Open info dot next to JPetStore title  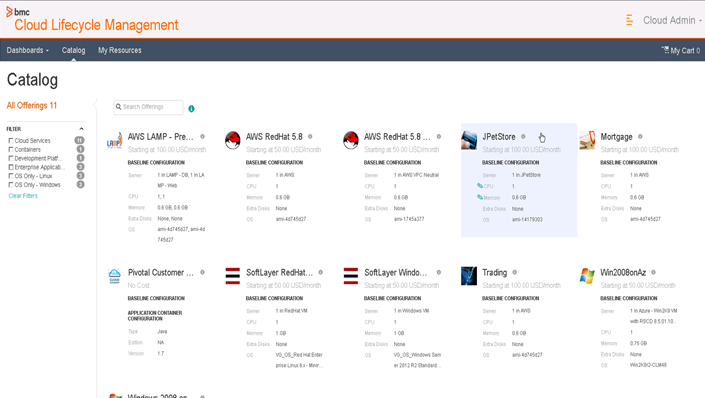[x=523, y=137]
